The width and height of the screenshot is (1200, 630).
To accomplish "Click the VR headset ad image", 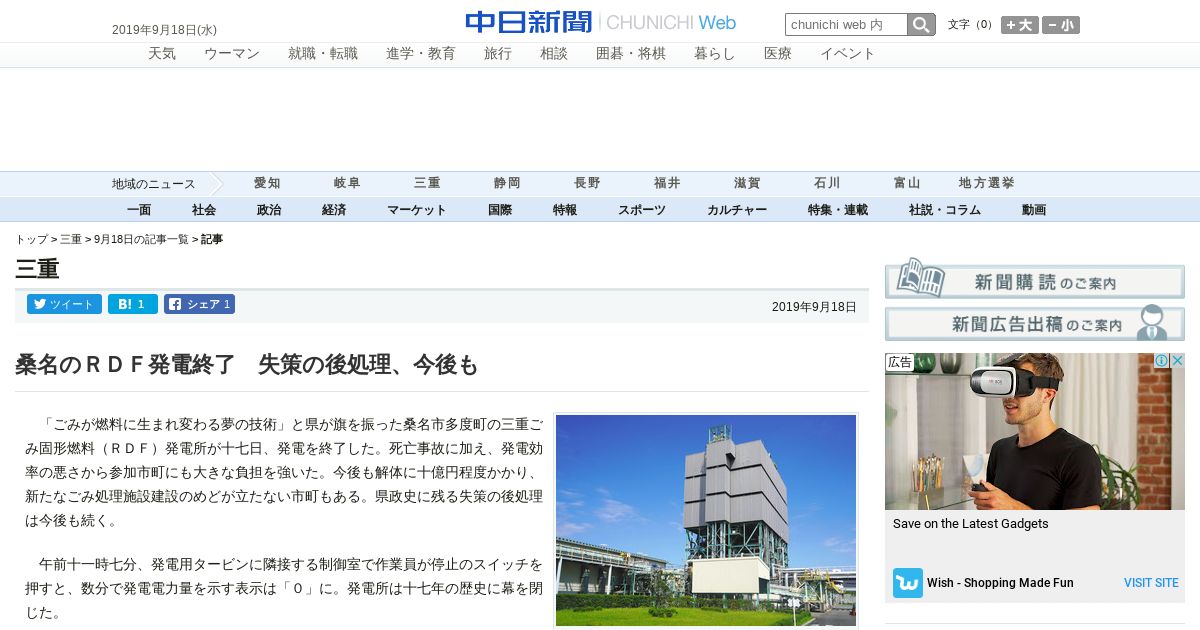I will [1035, 431].
